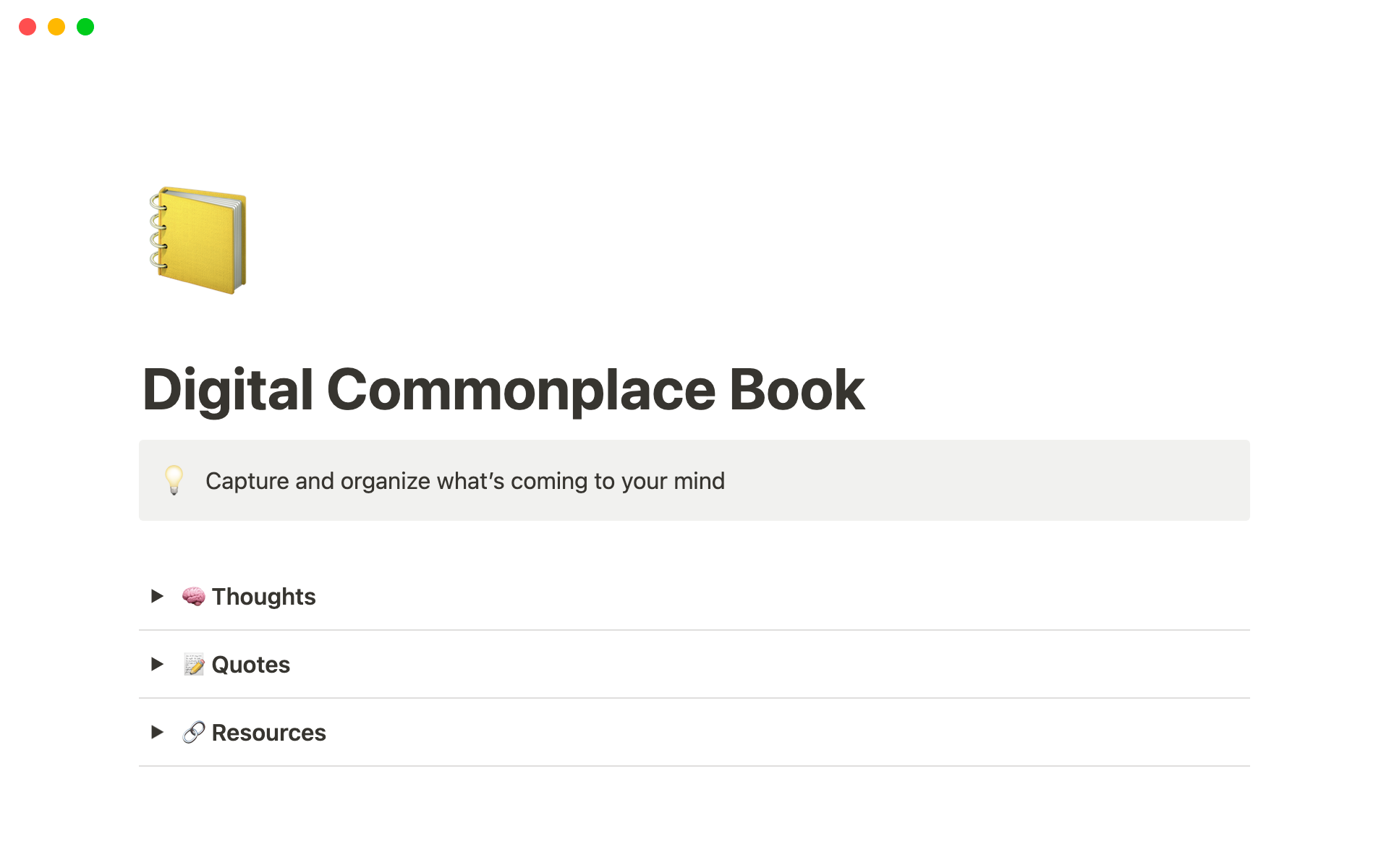The width and height of the screenshot is (1389, 868).
Task: Click the chain link emoji beside Resources
Action: pos(193,732)
